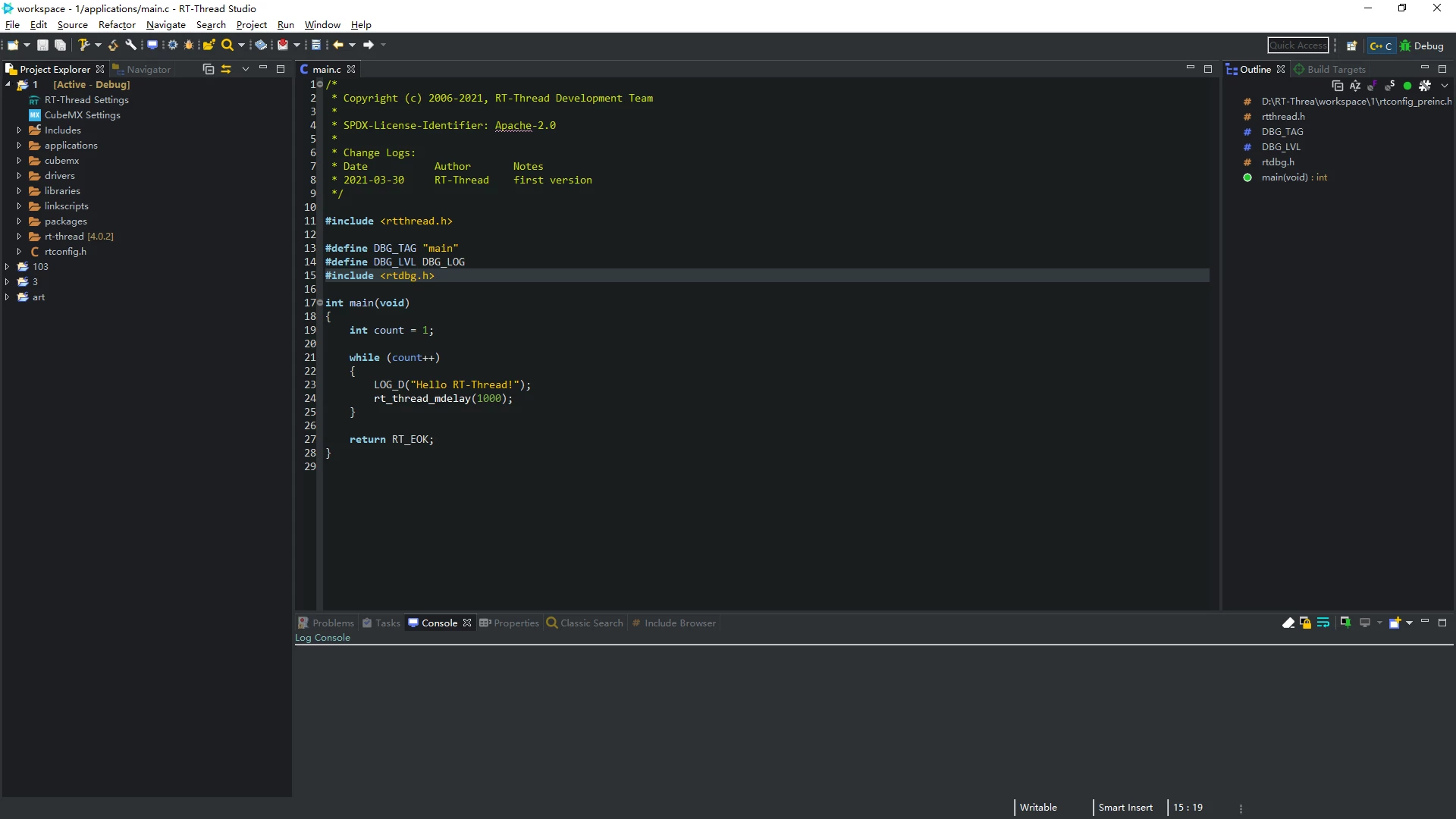This screenshot has width=1456, height=819.
Task: Open the Project Explorer view menu chevron
Action: 246,69
